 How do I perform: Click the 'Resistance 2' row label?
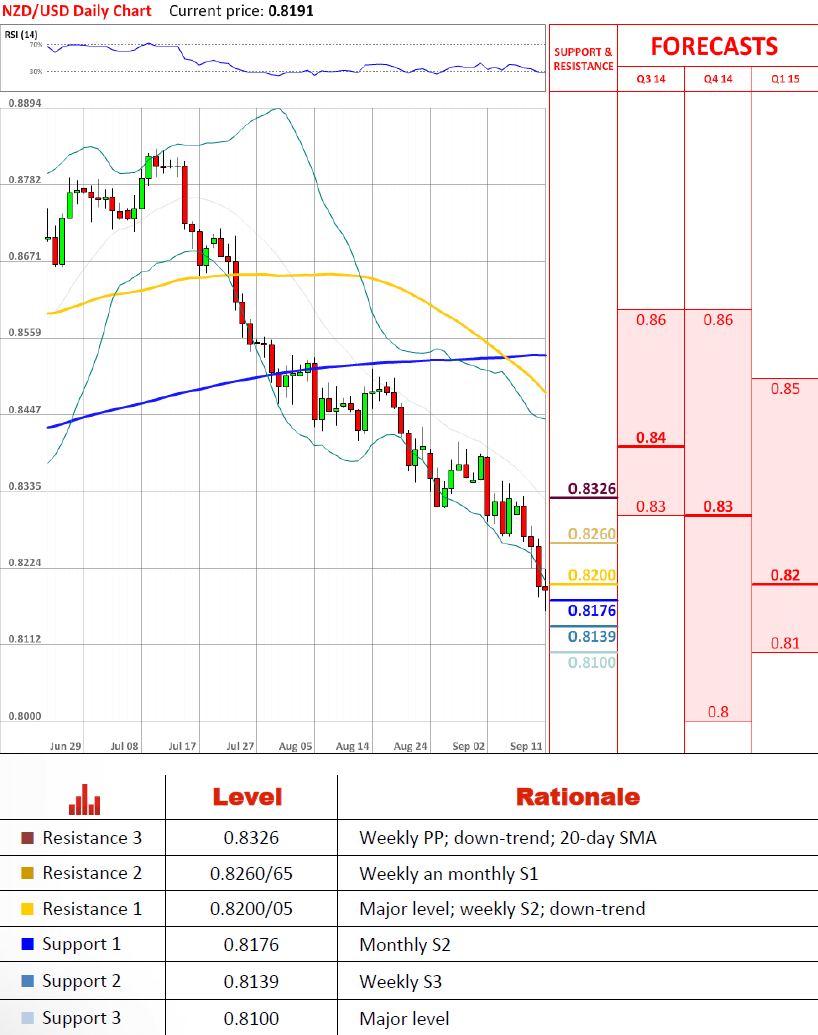[92, 873]
